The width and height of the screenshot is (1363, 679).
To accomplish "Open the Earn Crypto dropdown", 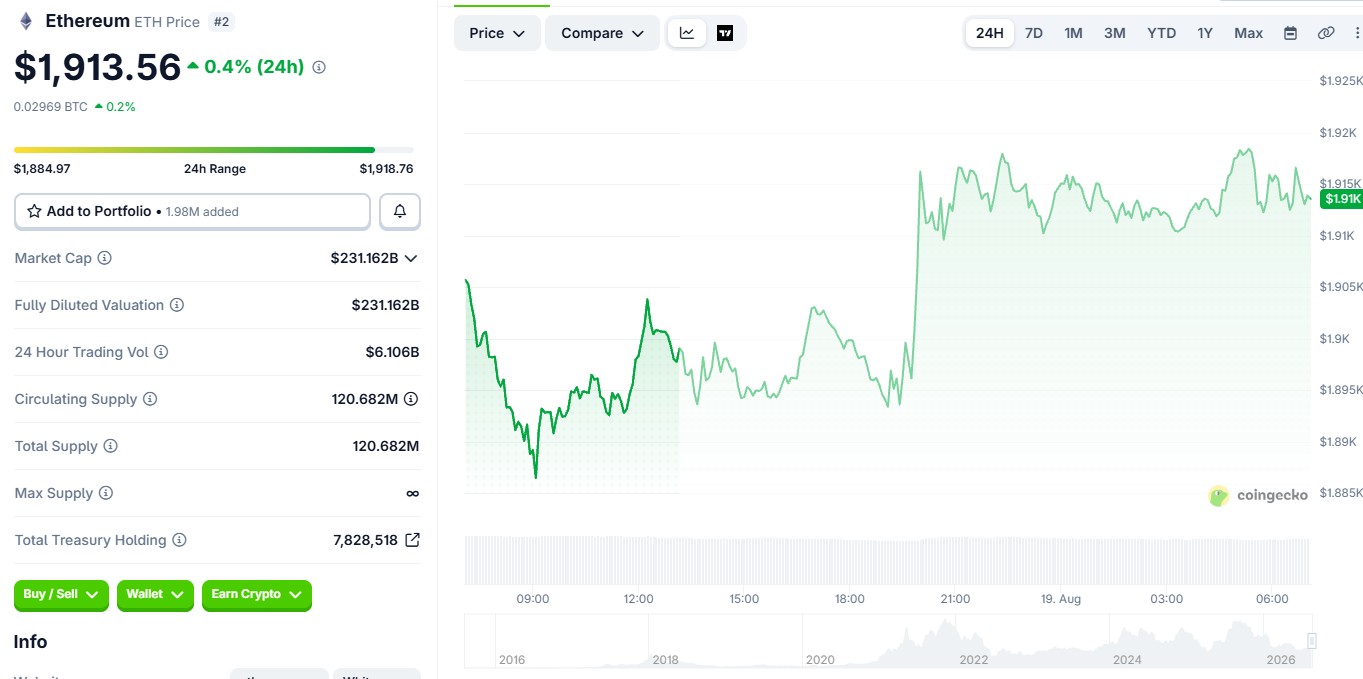I will pyautogui.click(x=257, y=595).
